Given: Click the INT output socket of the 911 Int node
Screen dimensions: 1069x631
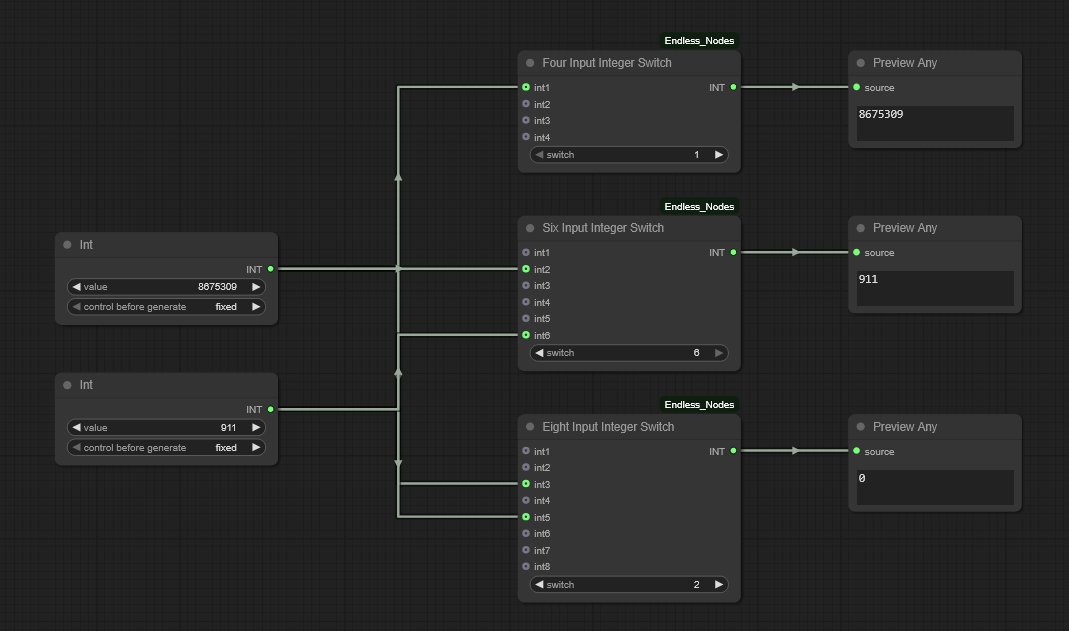Looking at the screenshot, I should point(270,409).
